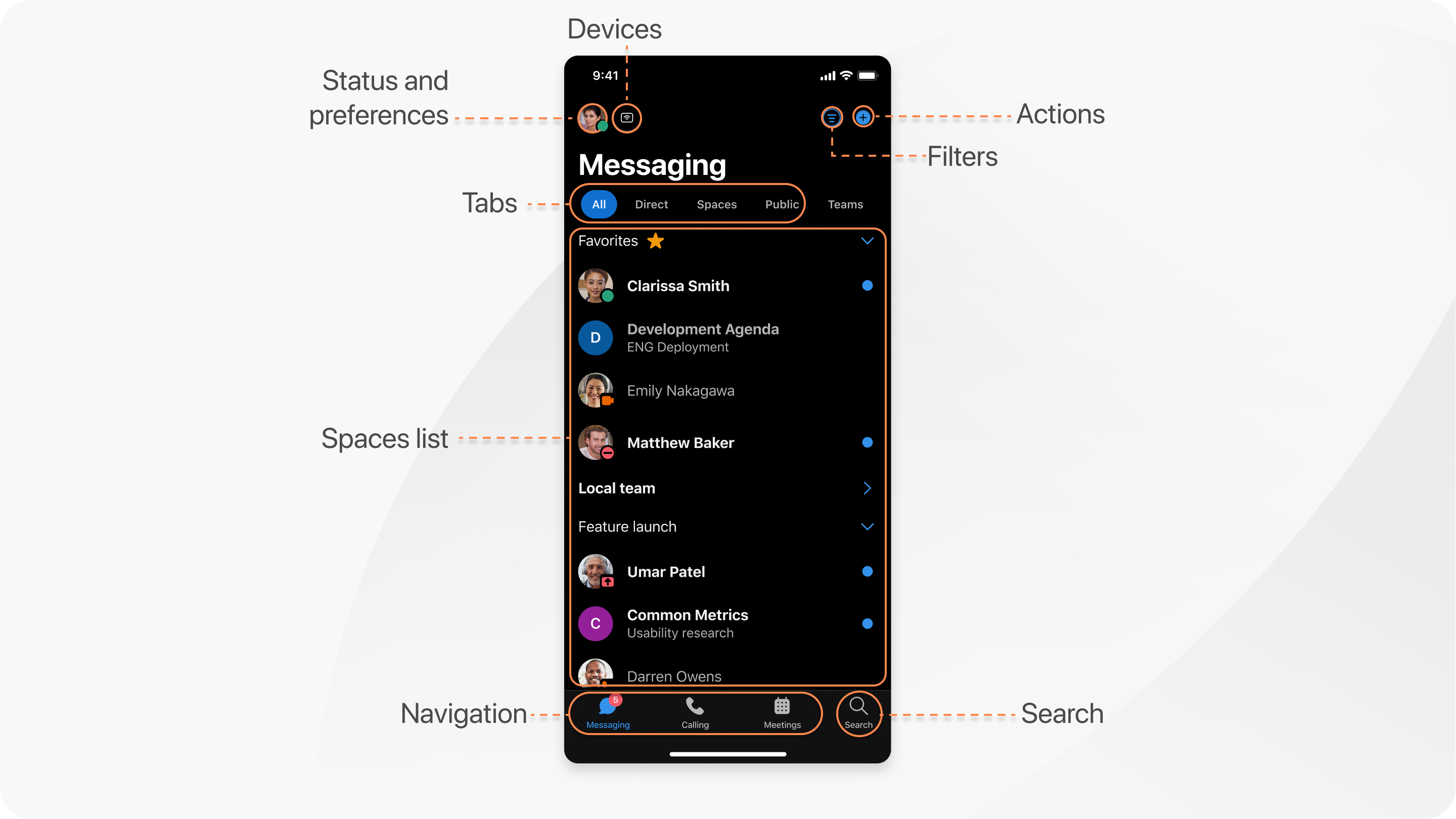
Task: Toggle unread indicator for Matthew Baker
Action: (865, 442)
